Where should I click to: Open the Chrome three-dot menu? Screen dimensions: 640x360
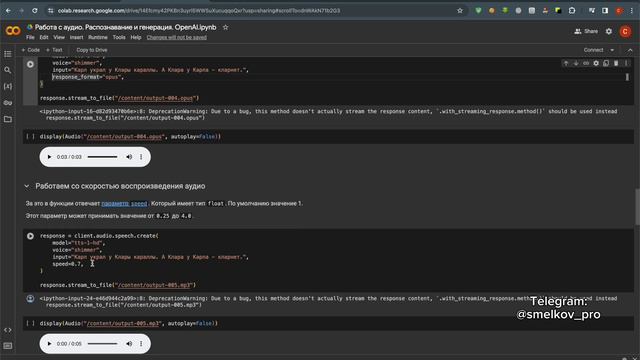(632, 11)
